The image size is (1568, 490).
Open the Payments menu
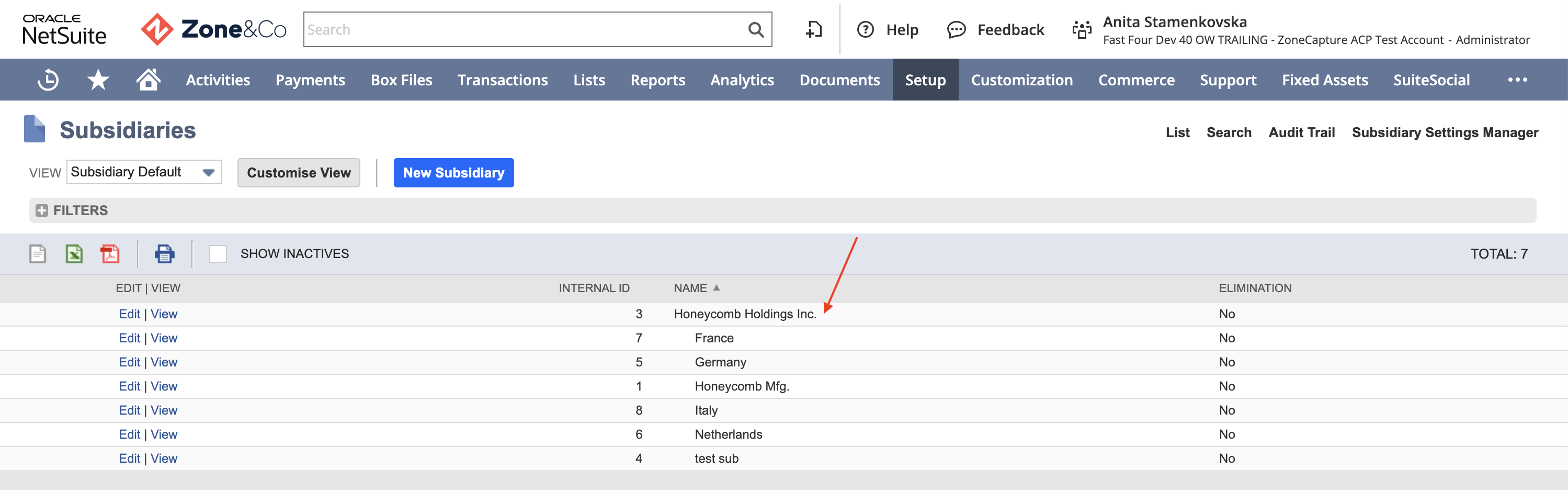311,80
